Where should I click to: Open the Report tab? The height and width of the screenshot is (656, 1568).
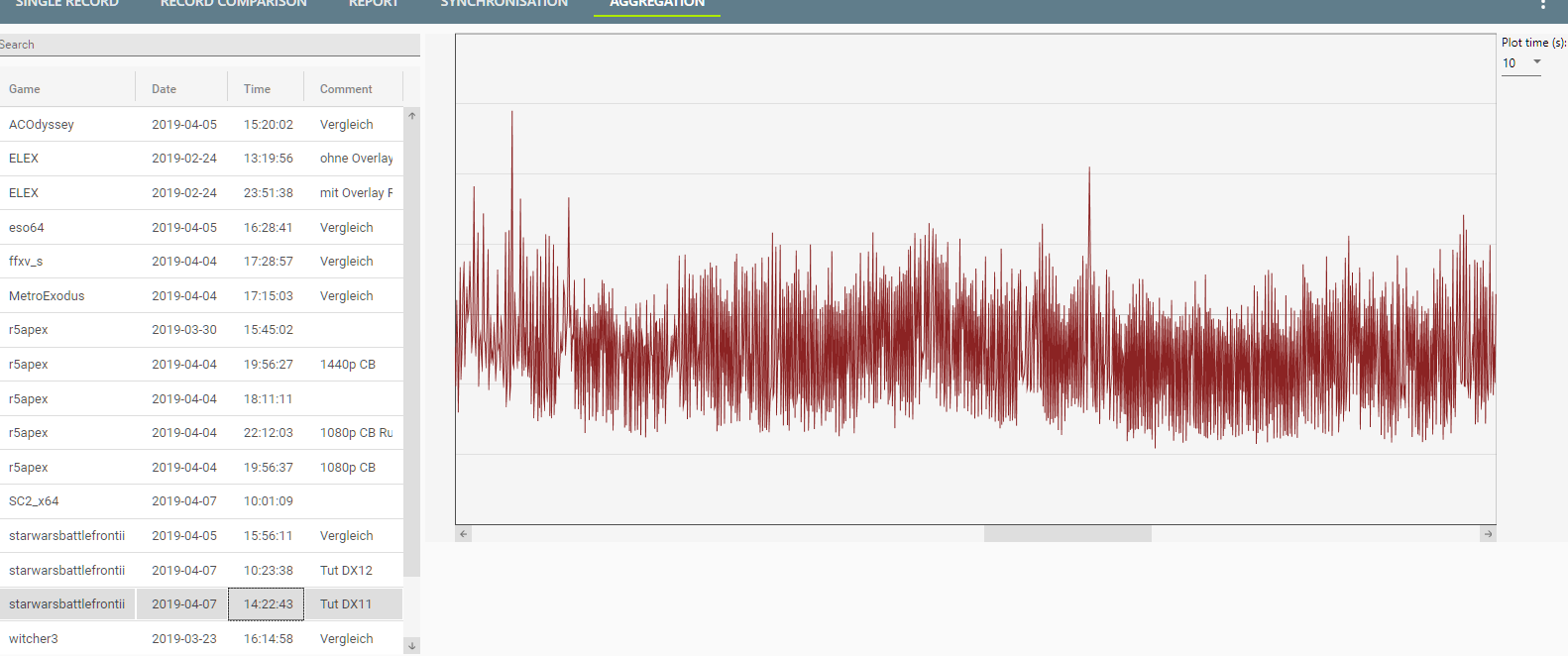click(374, 5)
